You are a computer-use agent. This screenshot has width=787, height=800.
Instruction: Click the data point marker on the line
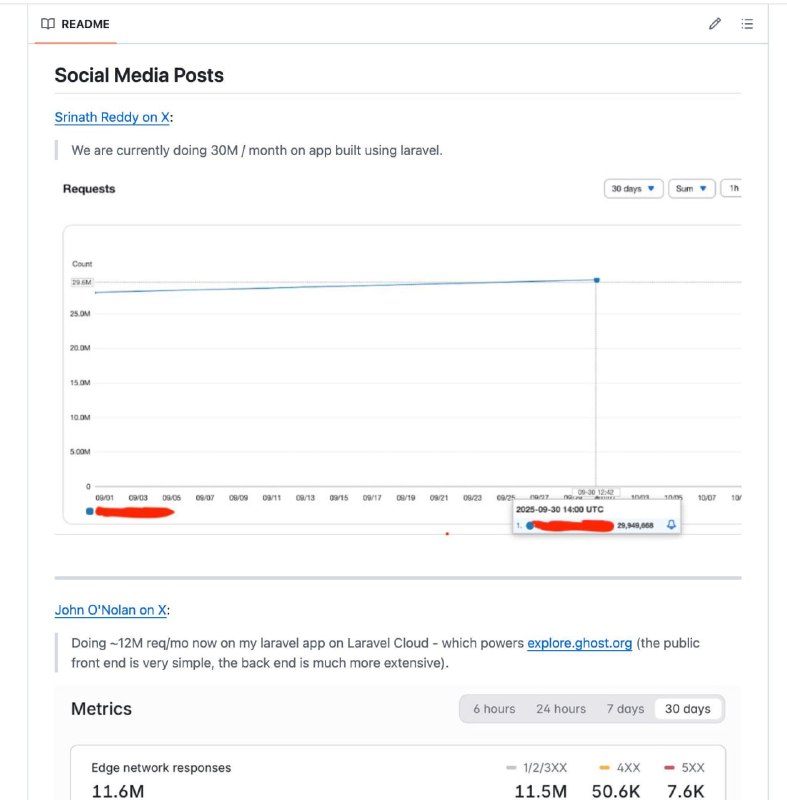coord(596,280)
